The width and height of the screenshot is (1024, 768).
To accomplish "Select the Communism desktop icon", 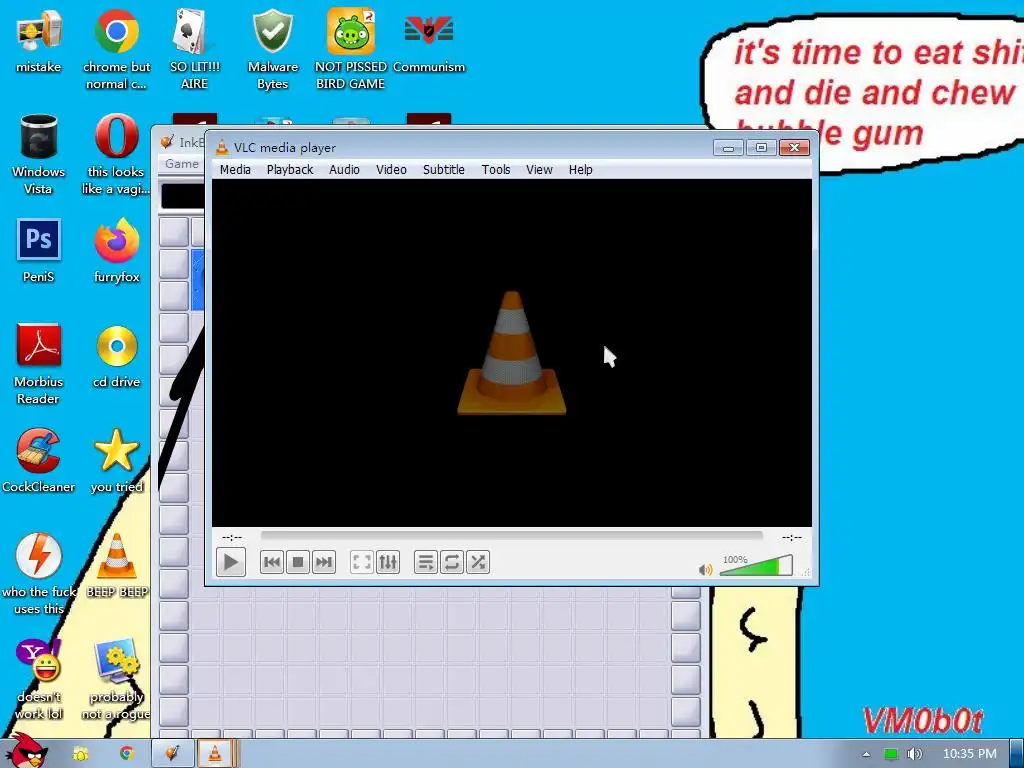I will click(428, 42).
